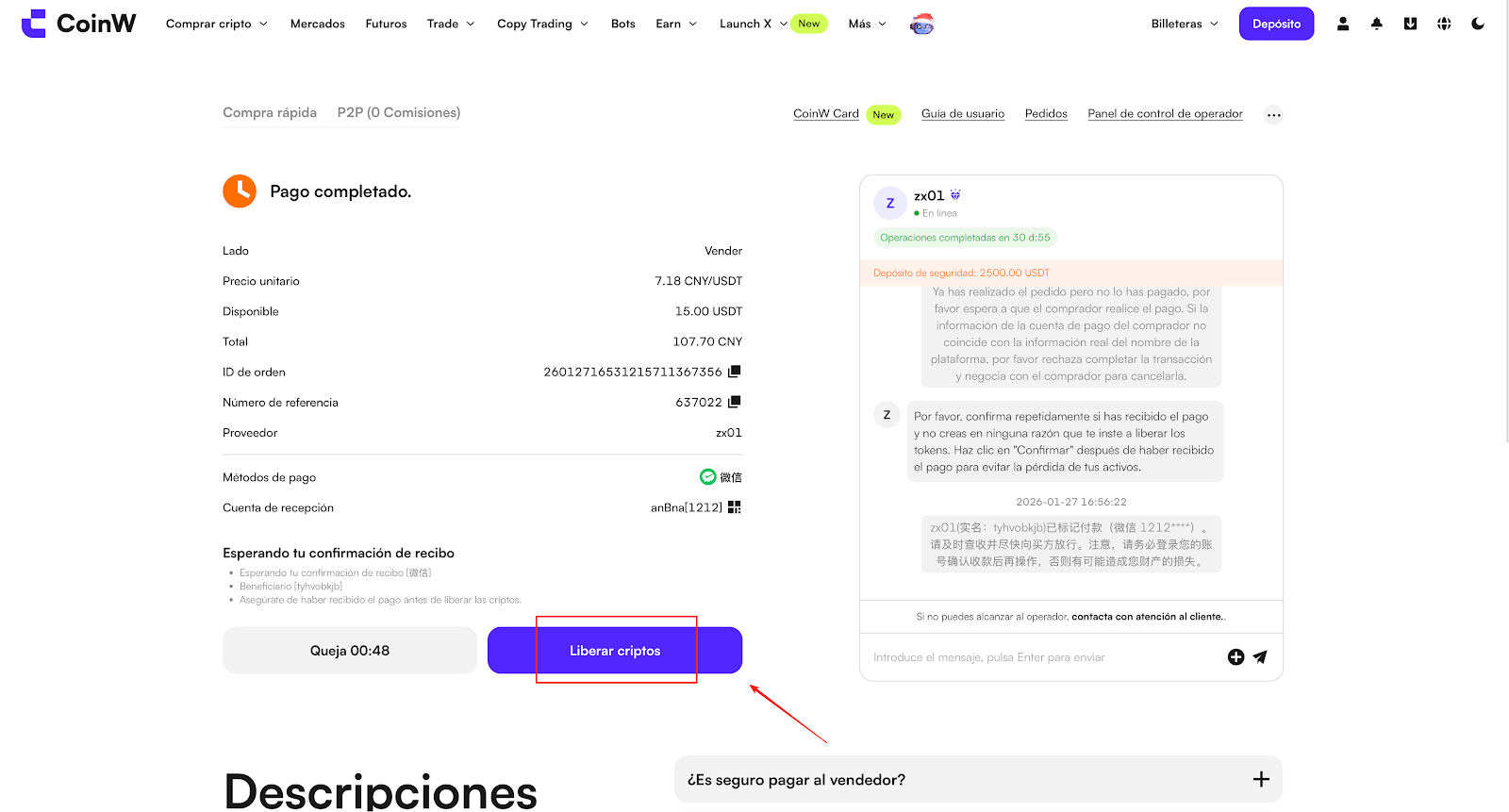Screen dimensions: 1509x812
Task: Open the language globe selector
Action: click(1444, 24)
